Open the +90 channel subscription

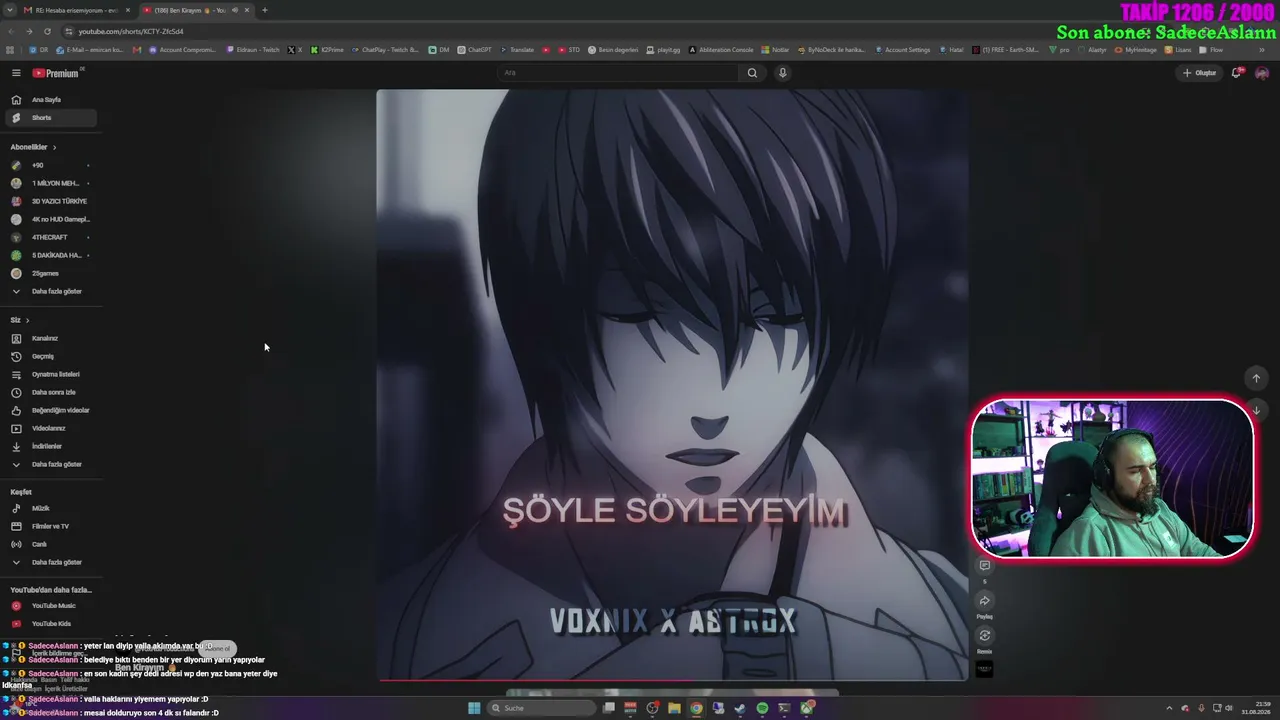click(51, 165)
